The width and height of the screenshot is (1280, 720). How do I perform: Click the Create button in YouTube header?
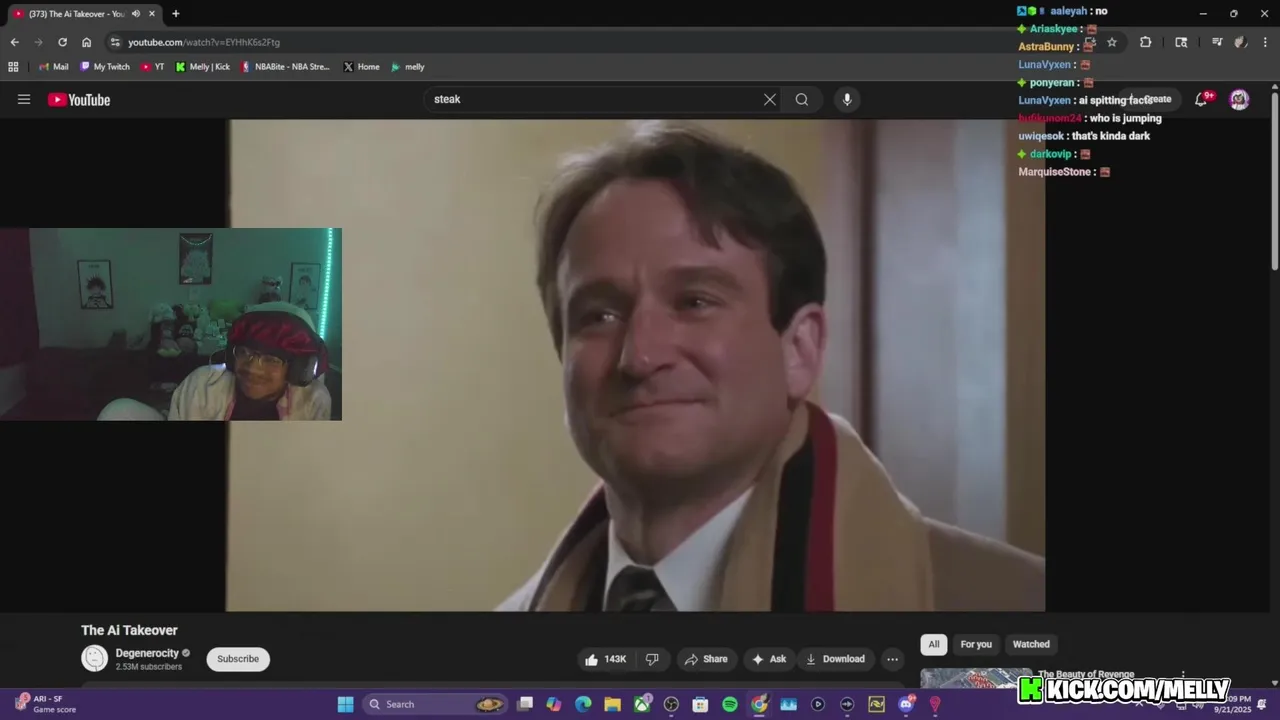1150,99
